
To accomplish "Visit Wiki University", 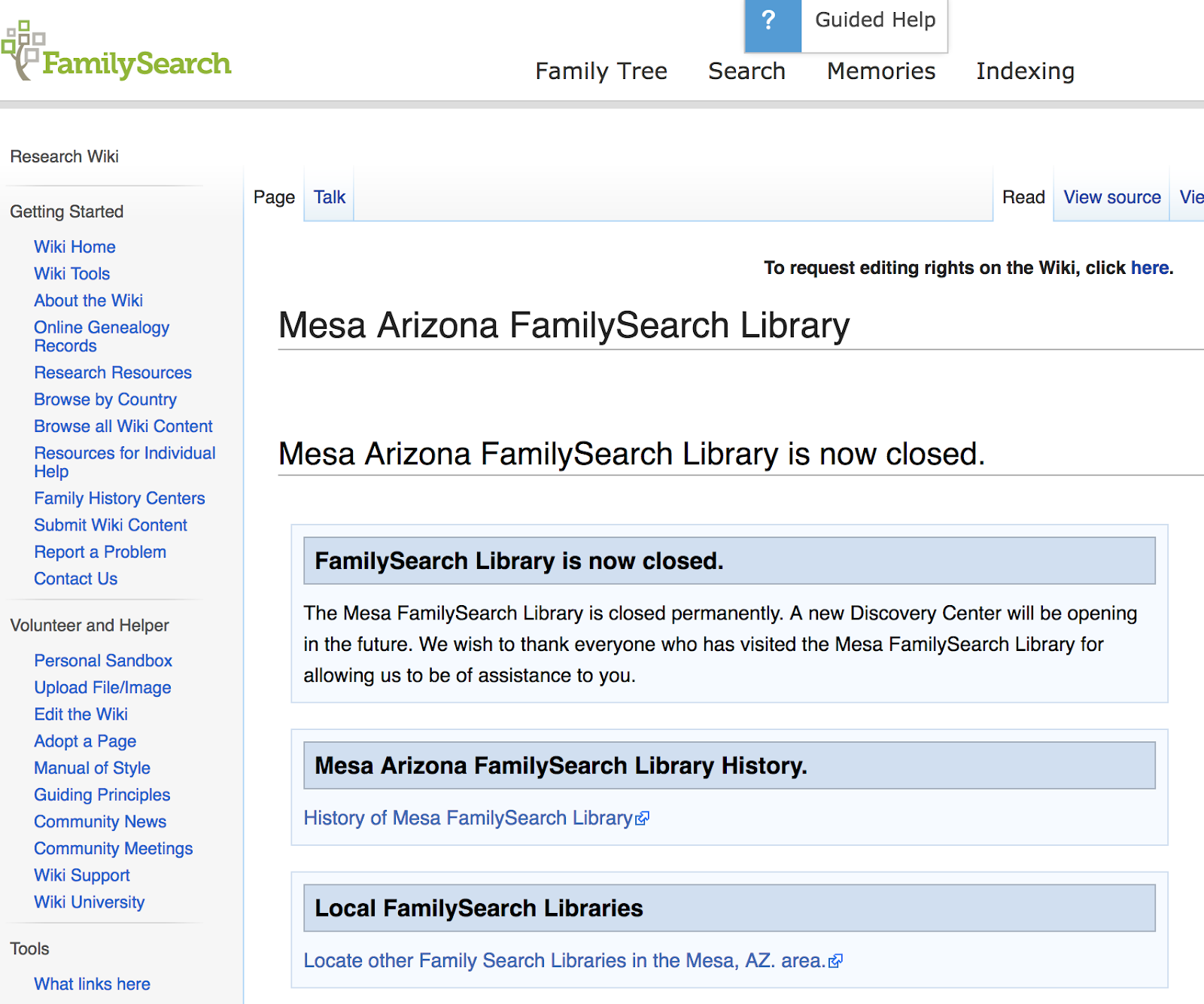I will [x=89, y=902].
